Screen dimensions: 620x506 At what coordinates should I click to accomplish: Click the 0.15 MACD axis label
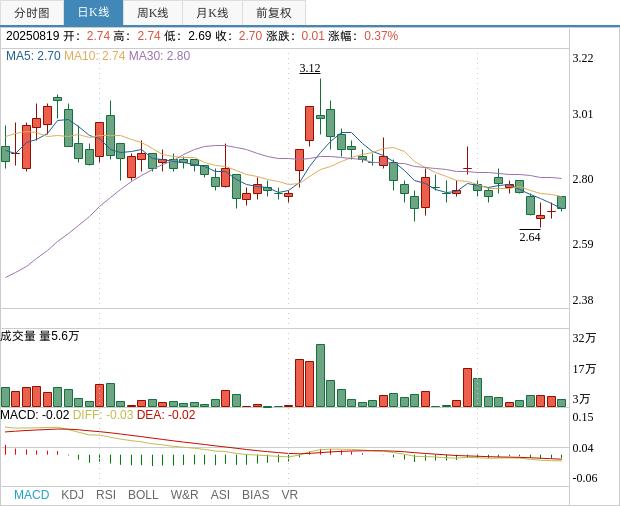pyautogui.click(x=583, y=417)
